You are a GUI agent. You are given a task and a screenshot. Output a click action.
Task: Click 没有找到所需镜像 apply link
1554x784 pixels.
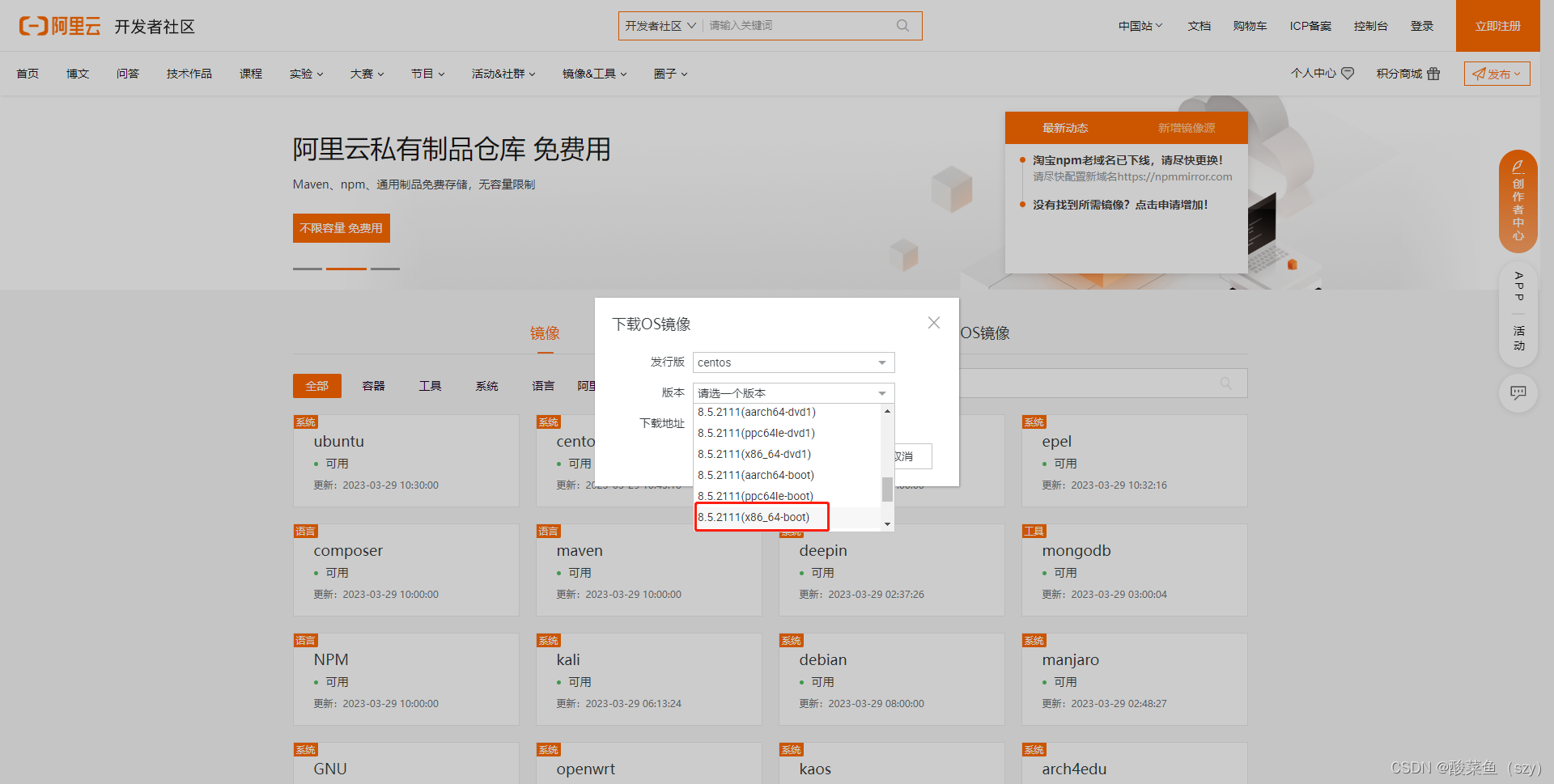[x=1120, y=205]
